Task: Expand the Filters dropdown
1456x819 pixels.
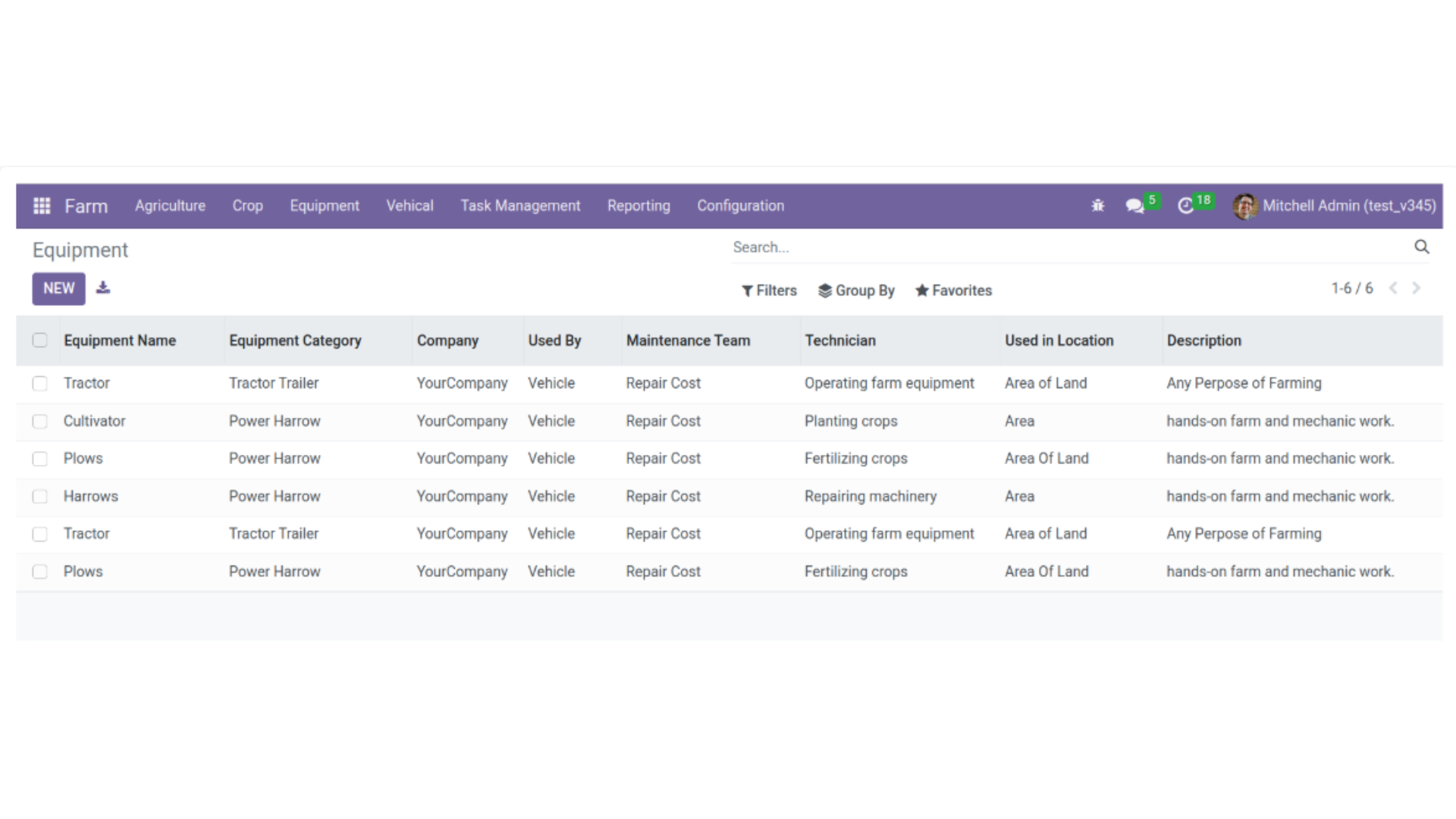Action: (769, 290)
